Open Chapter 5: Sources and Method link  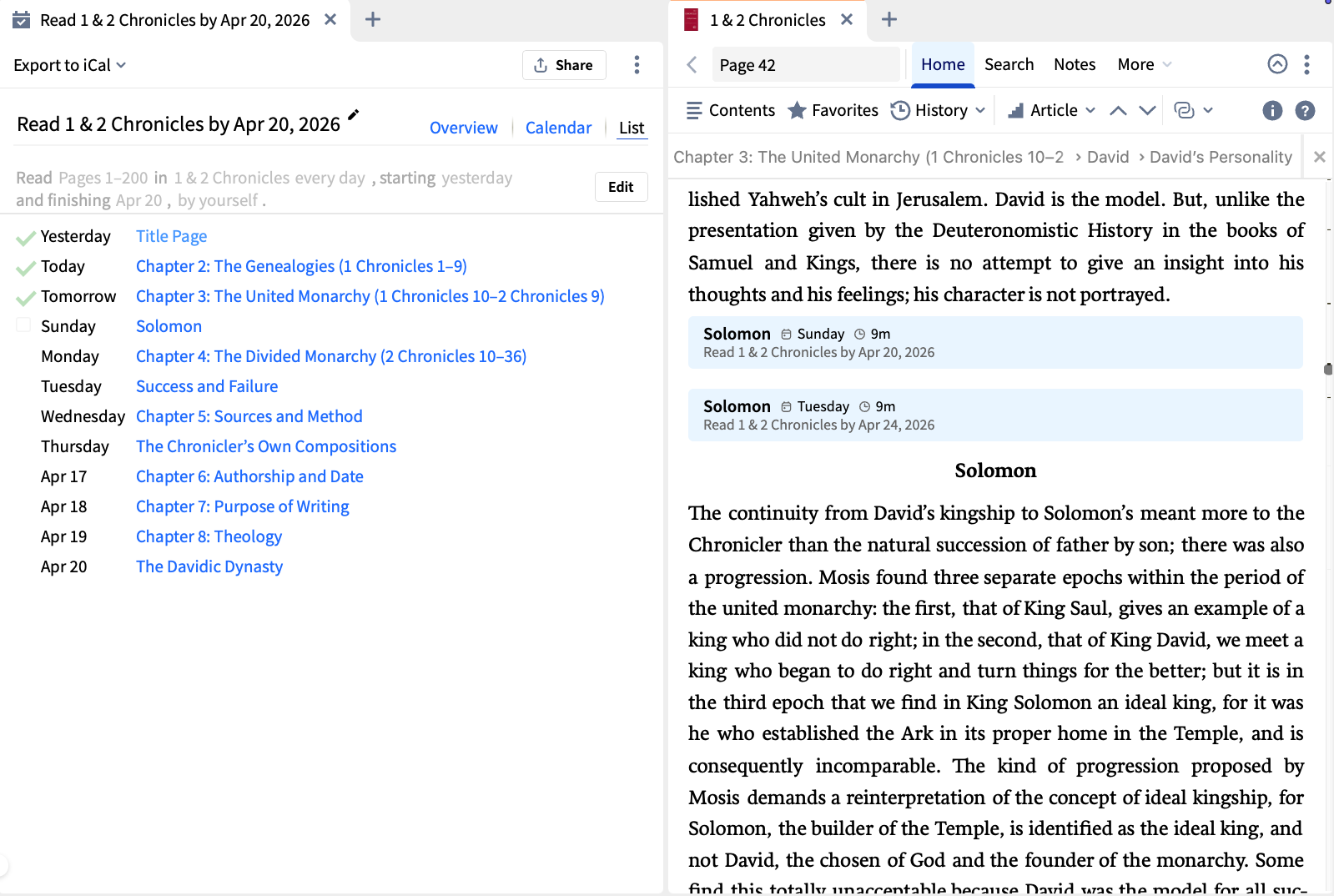click(249, 416)
